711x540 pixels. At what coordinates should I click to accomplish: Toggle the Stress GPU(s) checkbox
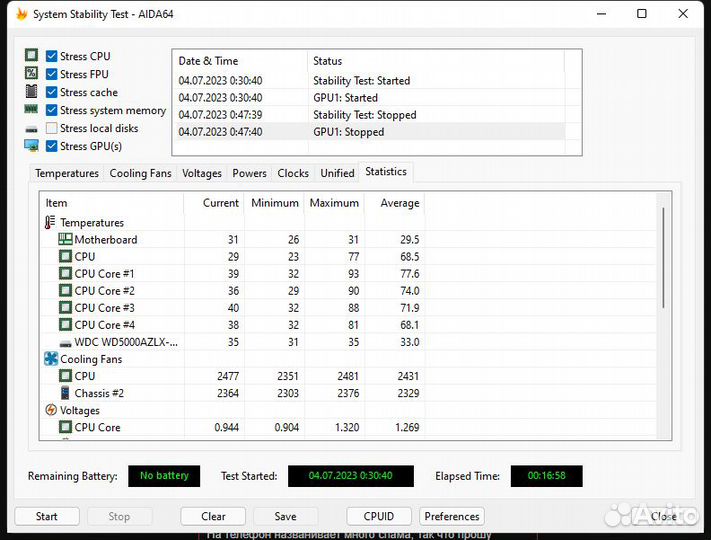52,146
